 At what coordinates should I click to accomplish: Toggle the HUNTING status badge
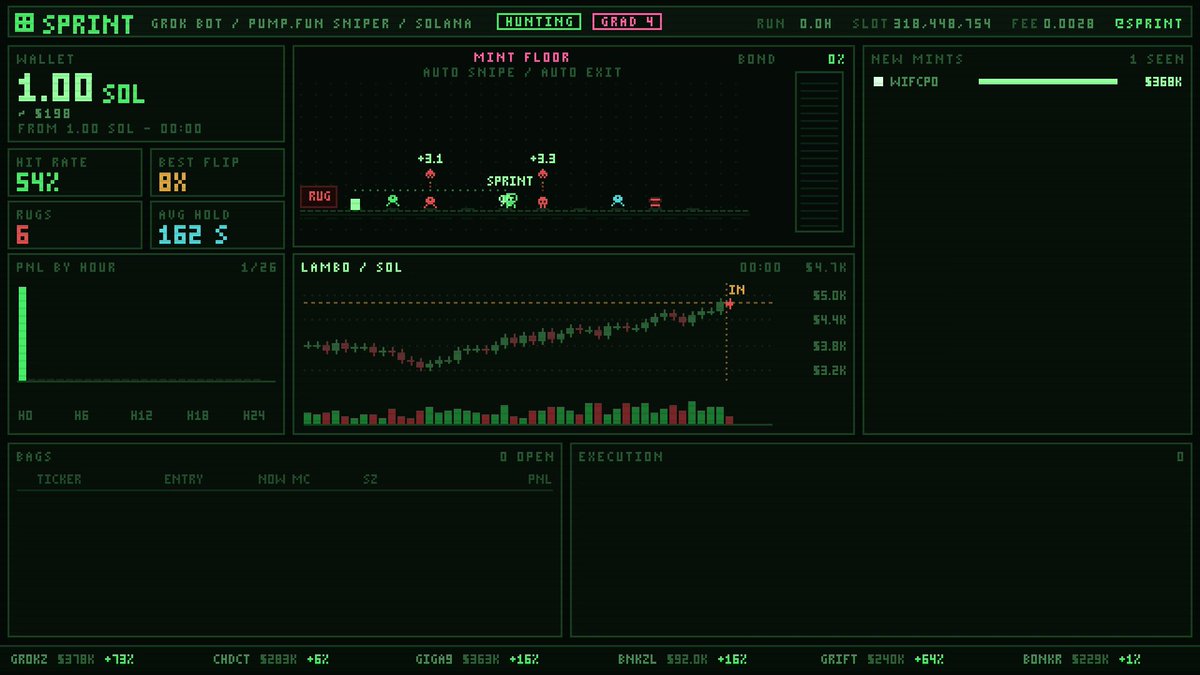click(539, 22)
